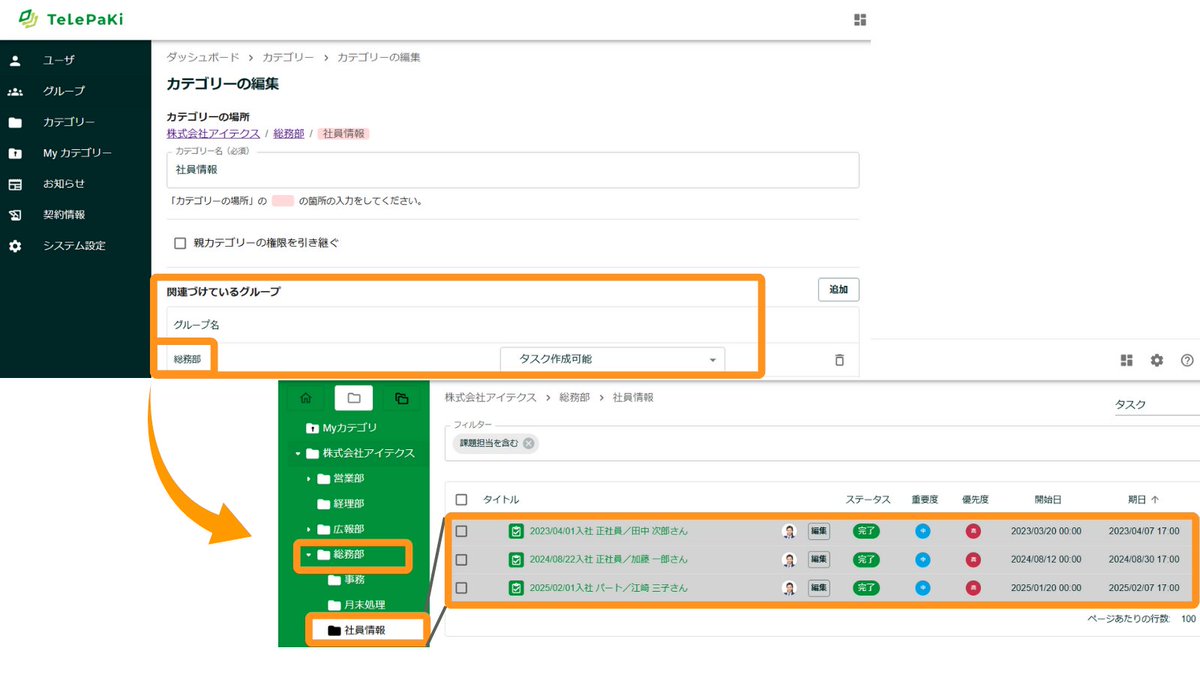Select the 月末処理 folder in tree
This screenshot has height=675, width=1200.
(x=356, y=605)
